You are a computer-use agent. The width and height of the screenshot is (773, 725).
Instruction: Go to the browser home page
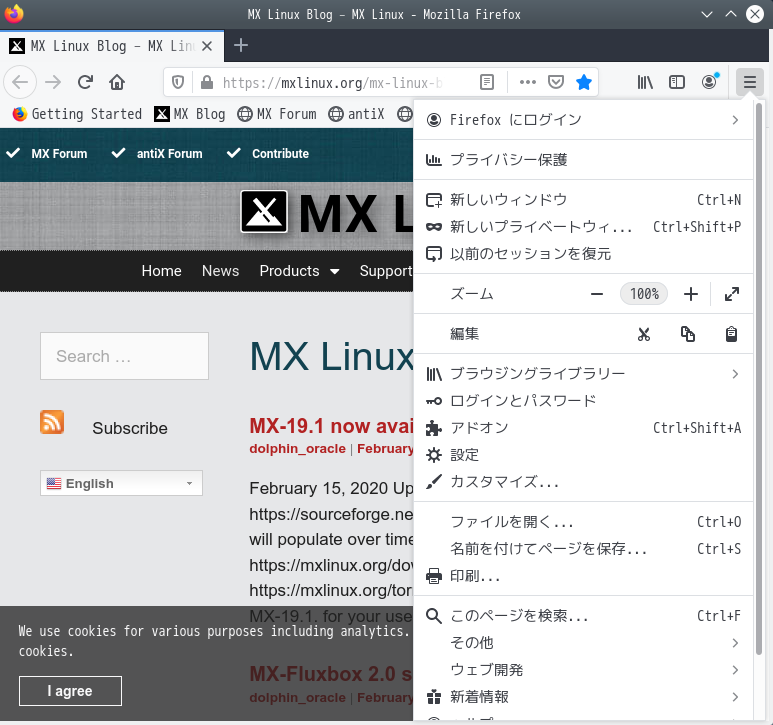point(117,82)
